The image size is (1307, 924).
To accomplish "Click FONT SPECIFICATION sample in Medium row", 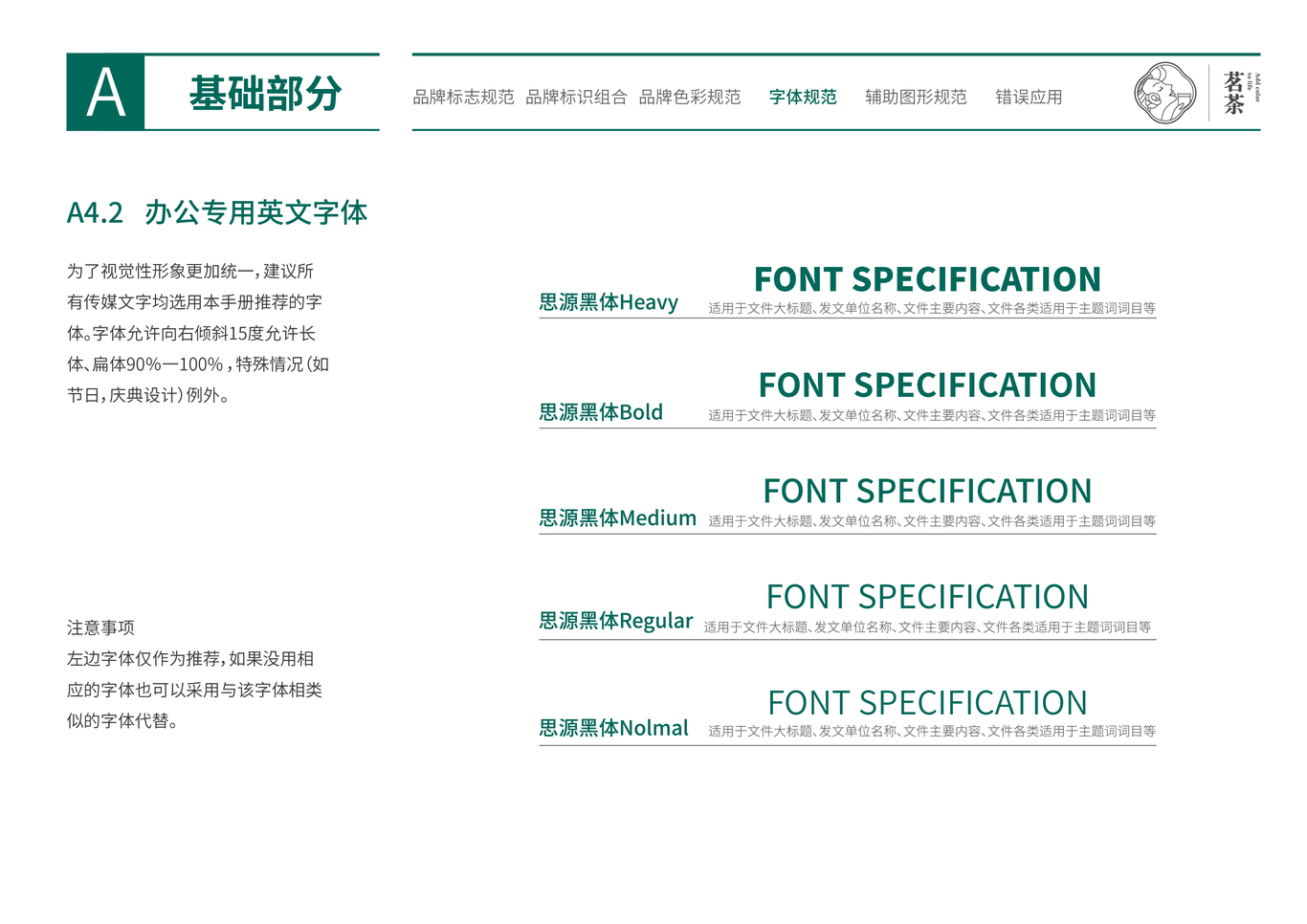I will click(927, 492).
